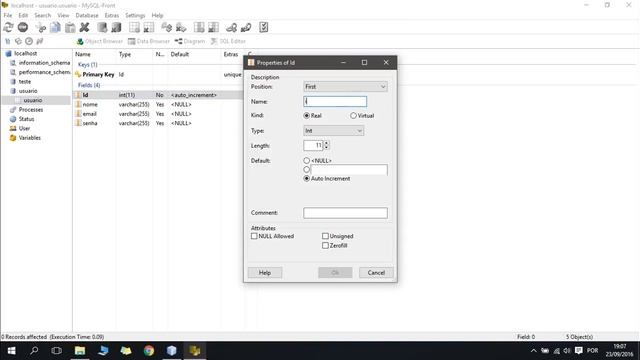
Task: Click the Paste clipboard toolbar icon
Action: (70, 27)
